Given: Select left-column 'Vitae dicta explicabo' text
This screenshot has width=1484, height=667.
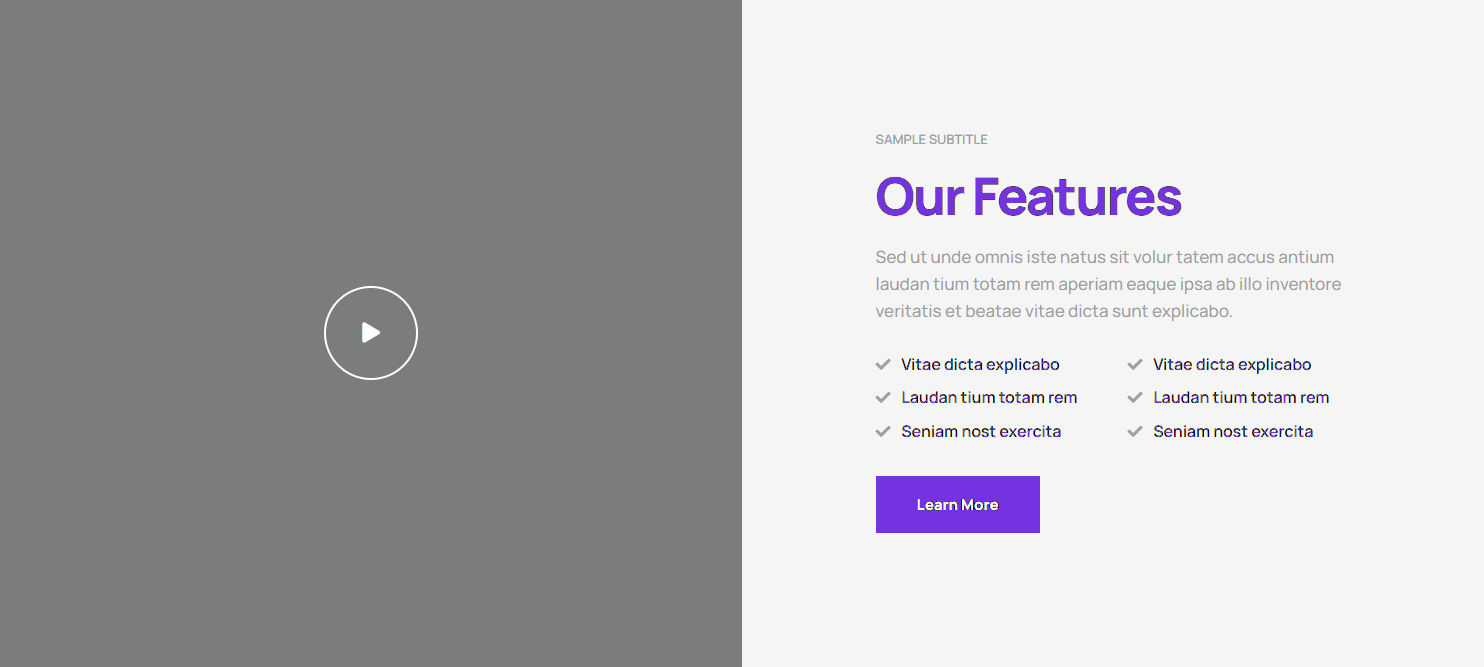Looking at the screenshot, I should (x=980, y=365).
